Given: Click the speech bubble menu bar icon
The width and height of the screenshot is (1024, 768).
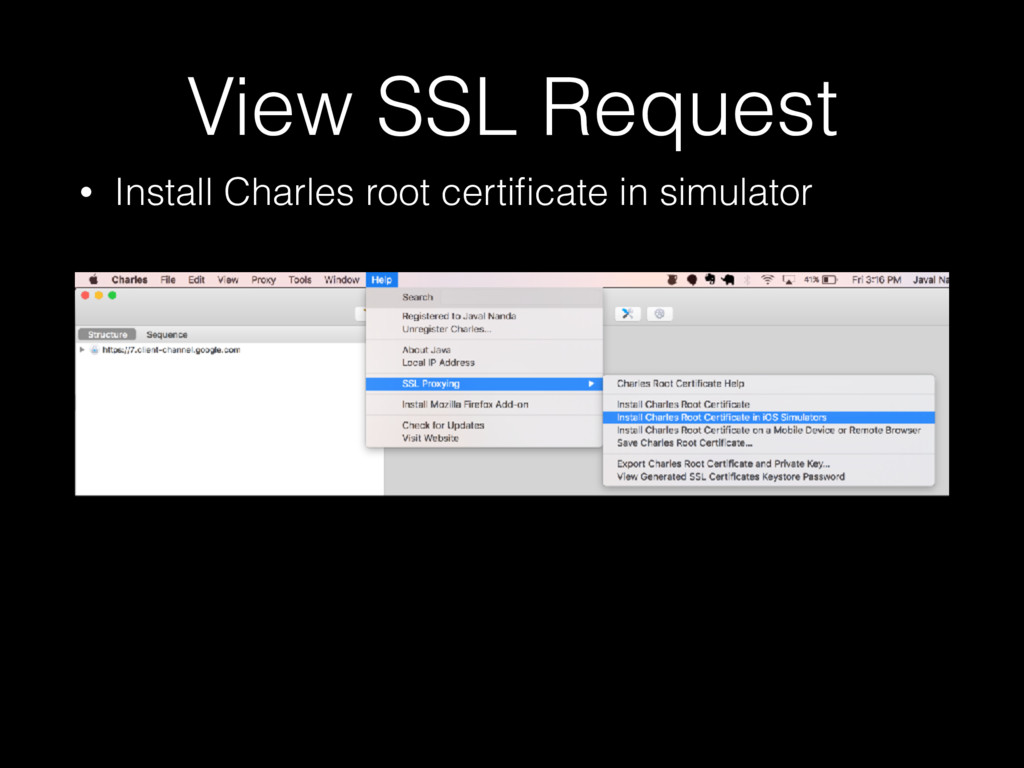Looking at the screenshot, I should pyautogui.click(x=692, y=280).
